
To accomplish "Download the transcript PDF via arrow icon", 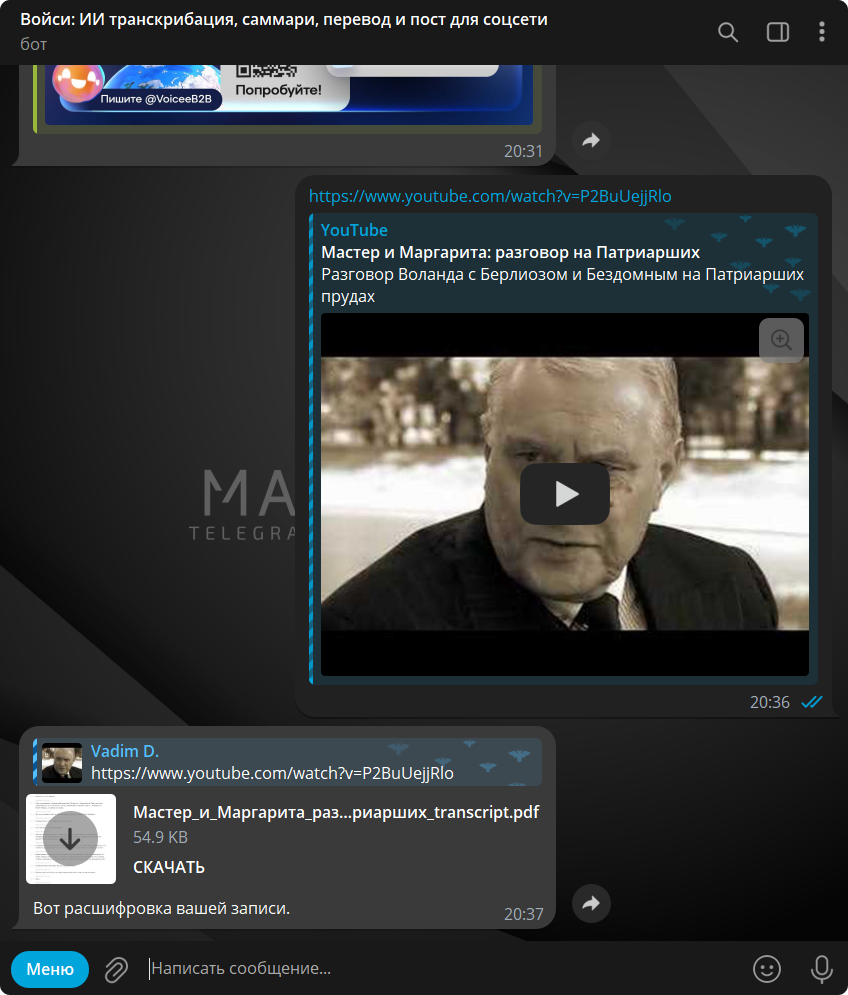I will tap(70, 839).
